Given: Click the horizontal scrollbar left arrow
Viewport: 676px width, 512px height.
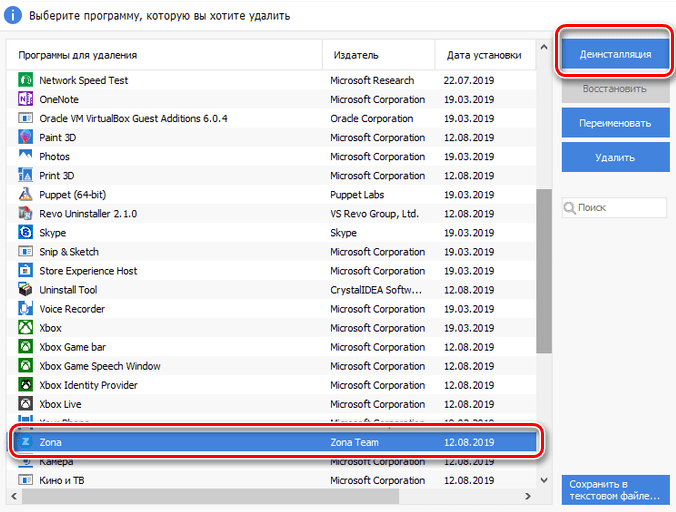Looking at the screenshot, I should tap(14, 496).
